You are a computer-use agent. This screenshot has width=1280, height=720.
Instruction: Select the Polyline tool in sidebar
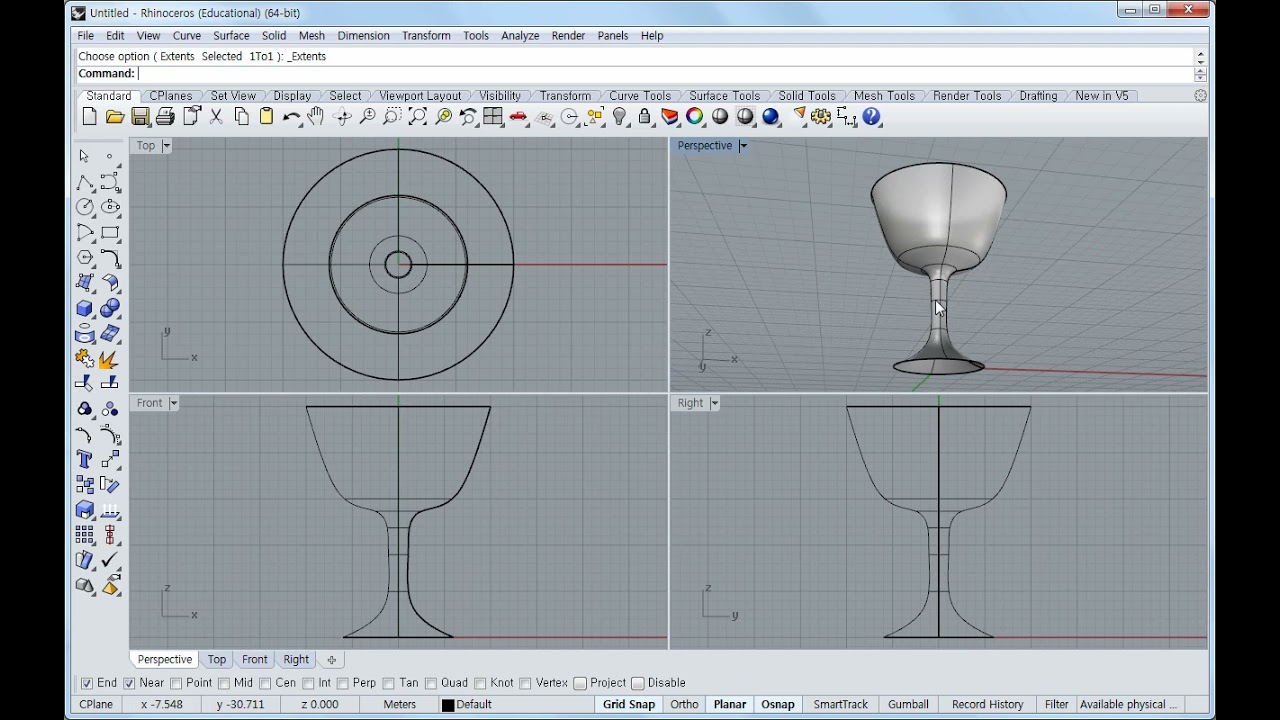85,182
